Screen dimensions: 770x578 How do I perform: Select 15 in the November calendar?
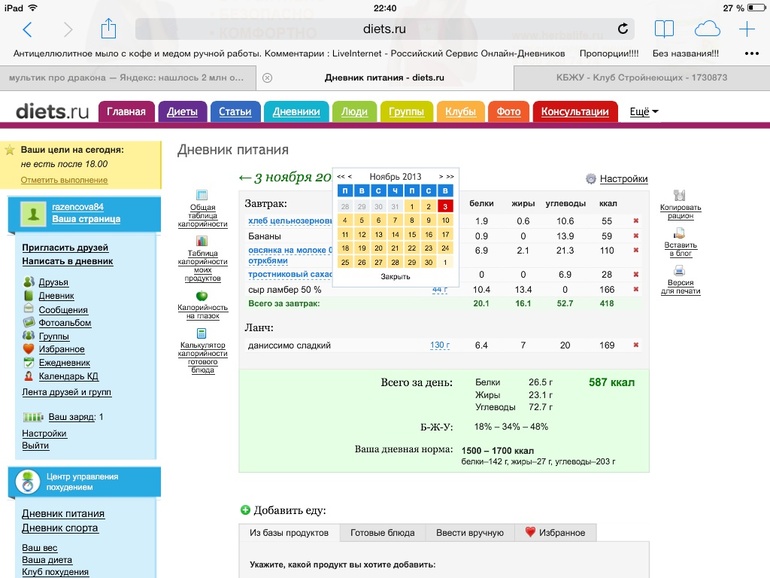pyautogui.click(x=412, y=234)
